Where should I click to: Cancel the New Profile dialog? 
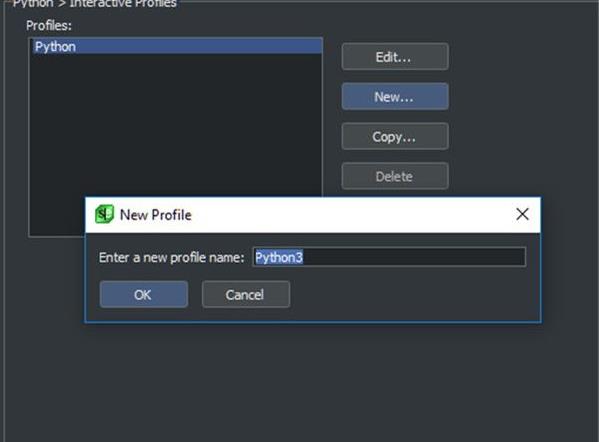(x=246, y=295)
